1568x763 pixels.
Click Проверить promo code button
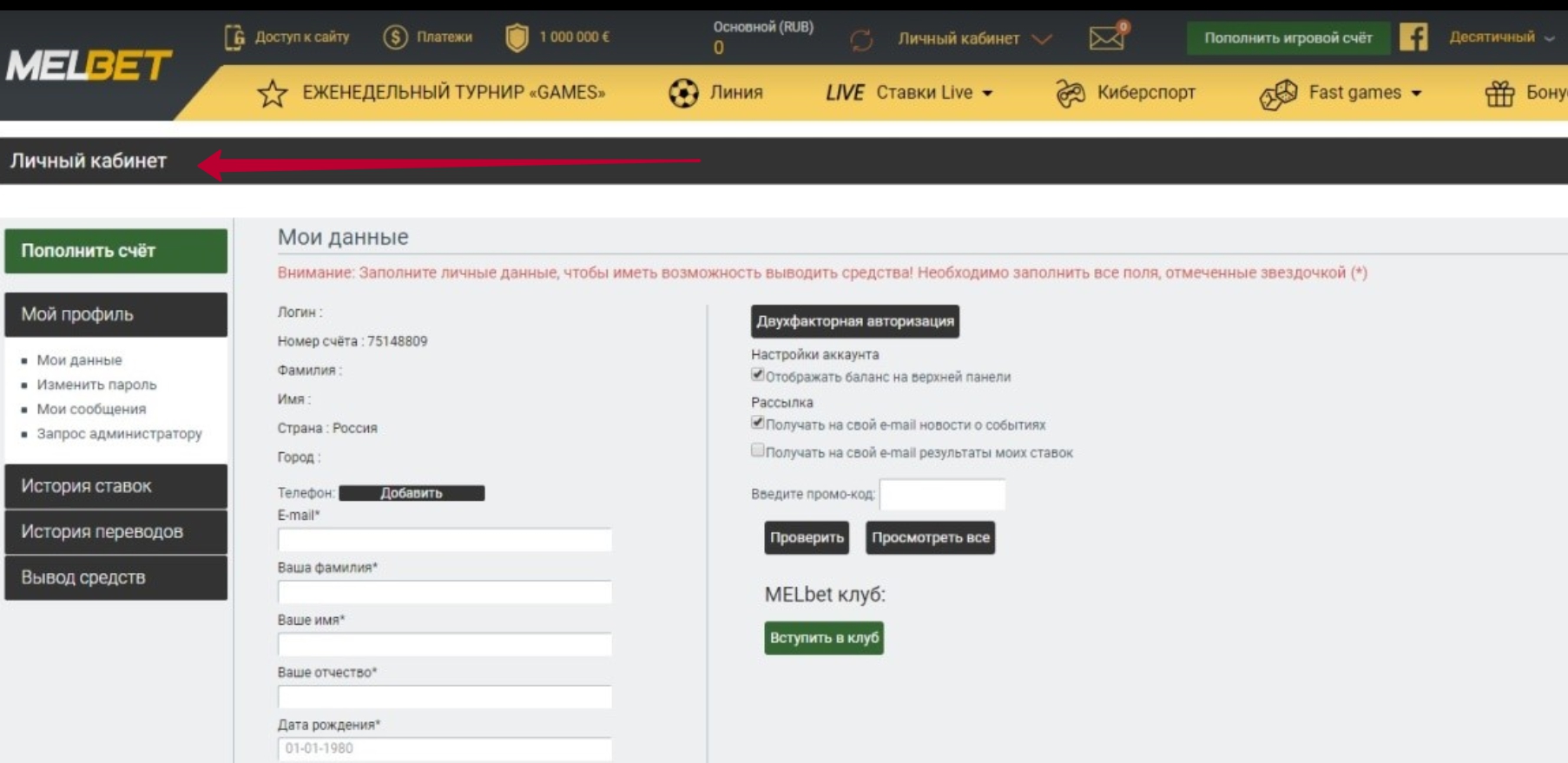pos(807,537)
